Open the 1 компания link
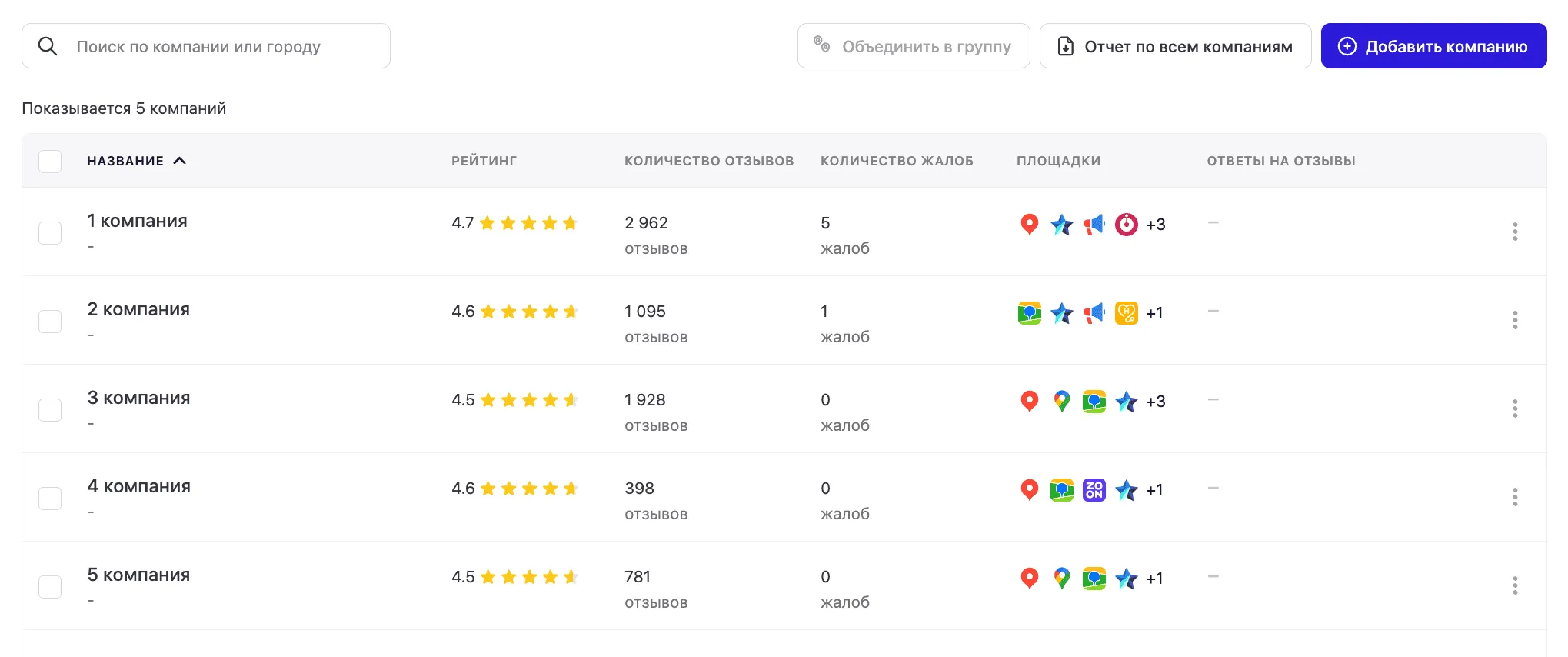This screenshot has width=1568, height=657. tap(137, 221)
